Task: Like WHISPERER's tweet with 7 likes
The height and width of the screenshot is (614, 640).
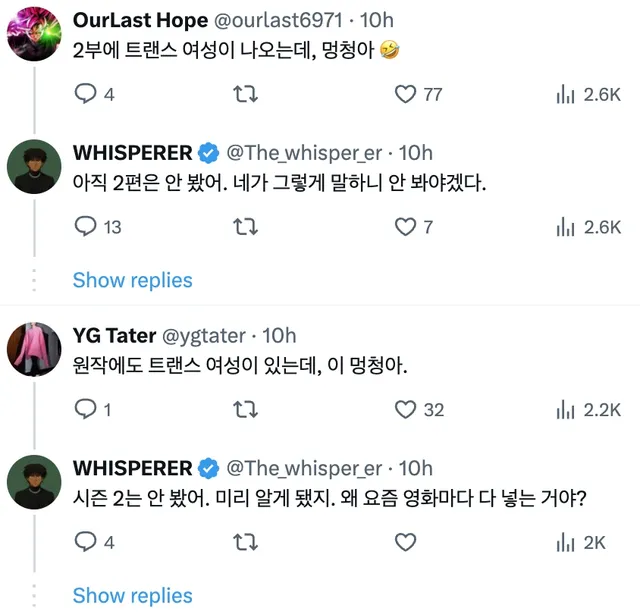Action: tap(405, 227)
